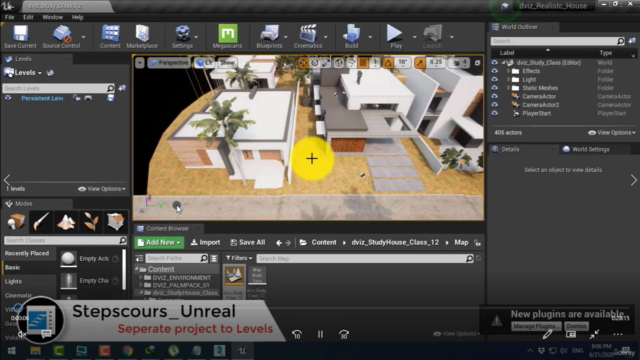The image size is (640, 360).
Task: Expand the Static Meshes folder
Action: tap(509, 88)
